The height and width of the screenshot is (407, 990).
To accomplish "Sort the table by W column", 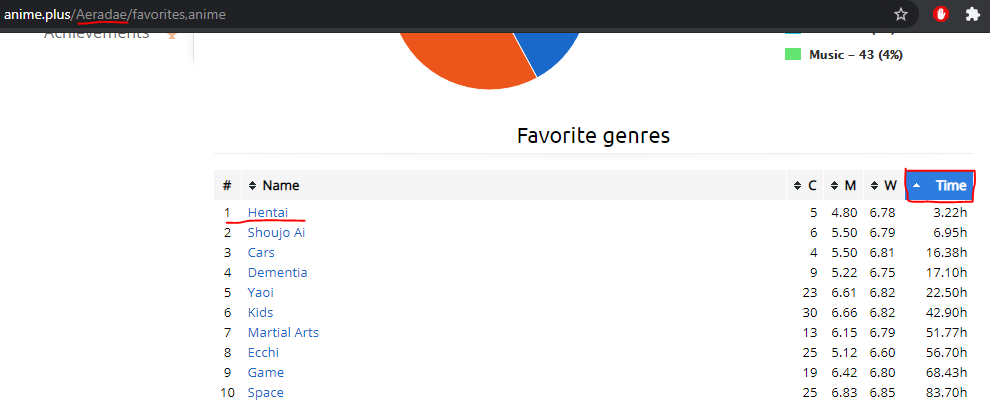I will click(884, 186).
